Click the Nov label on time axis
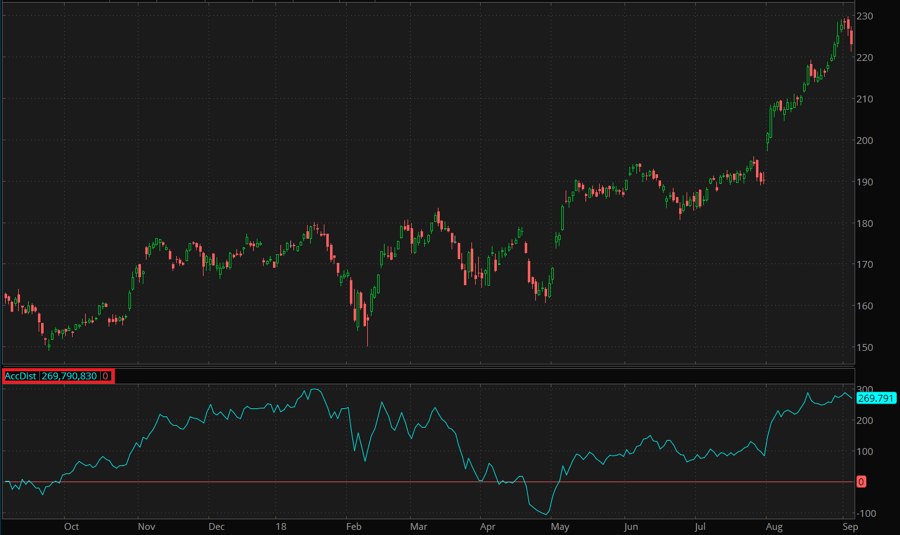Image resolution: width=900 pixels, height=535 pixels. [146, 525]
